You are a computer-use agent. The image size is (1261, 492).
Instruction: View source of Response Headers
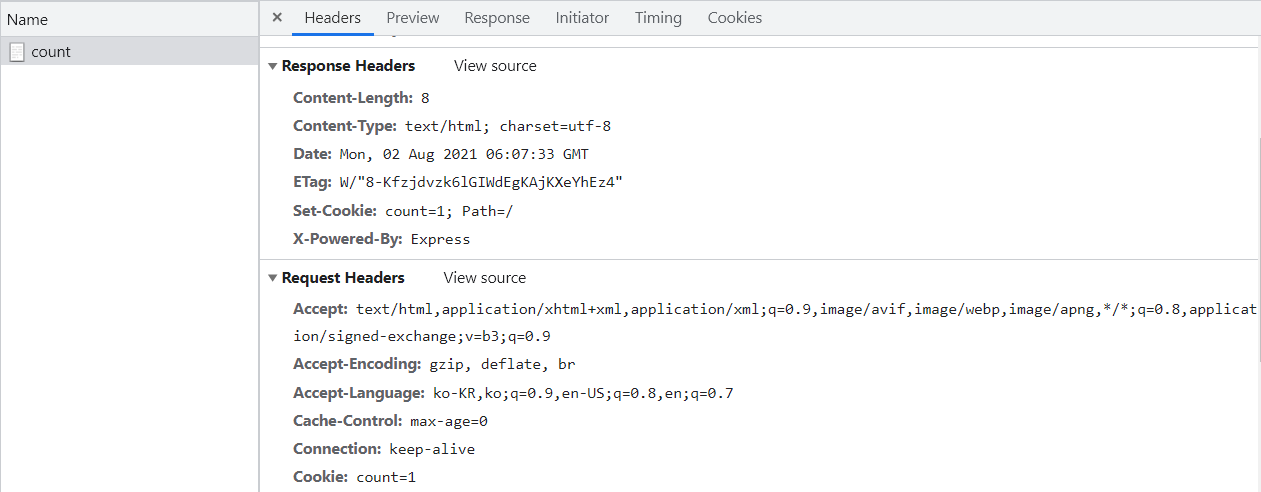click(495, 66)
